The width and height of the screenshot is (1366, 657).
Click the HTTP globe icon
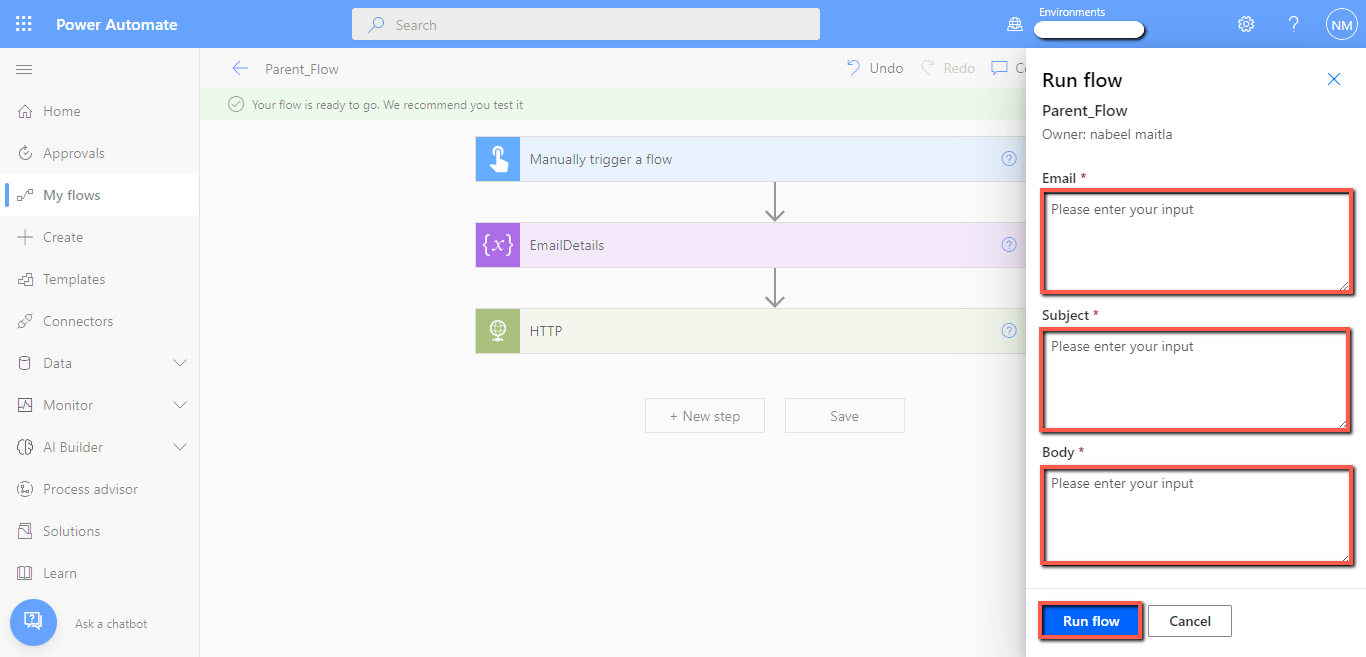[498, 331]
